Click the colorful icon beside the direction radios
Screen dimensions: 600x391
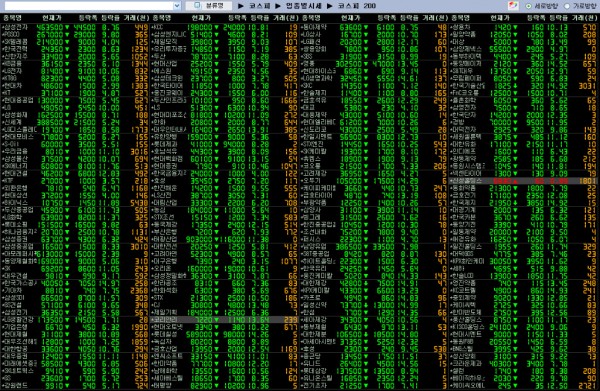(x=513, y=5)
